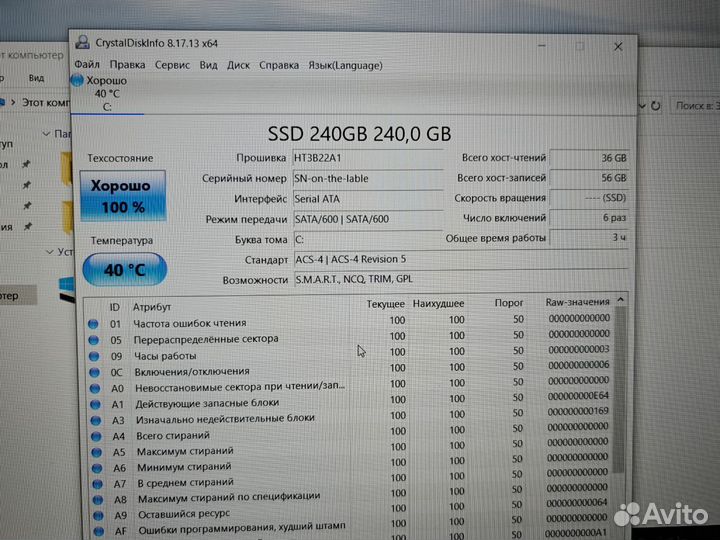This screenshot has width=720, height=540.
Task: Open the Вид tab in the Explorer window
Action: coord(36,78)
